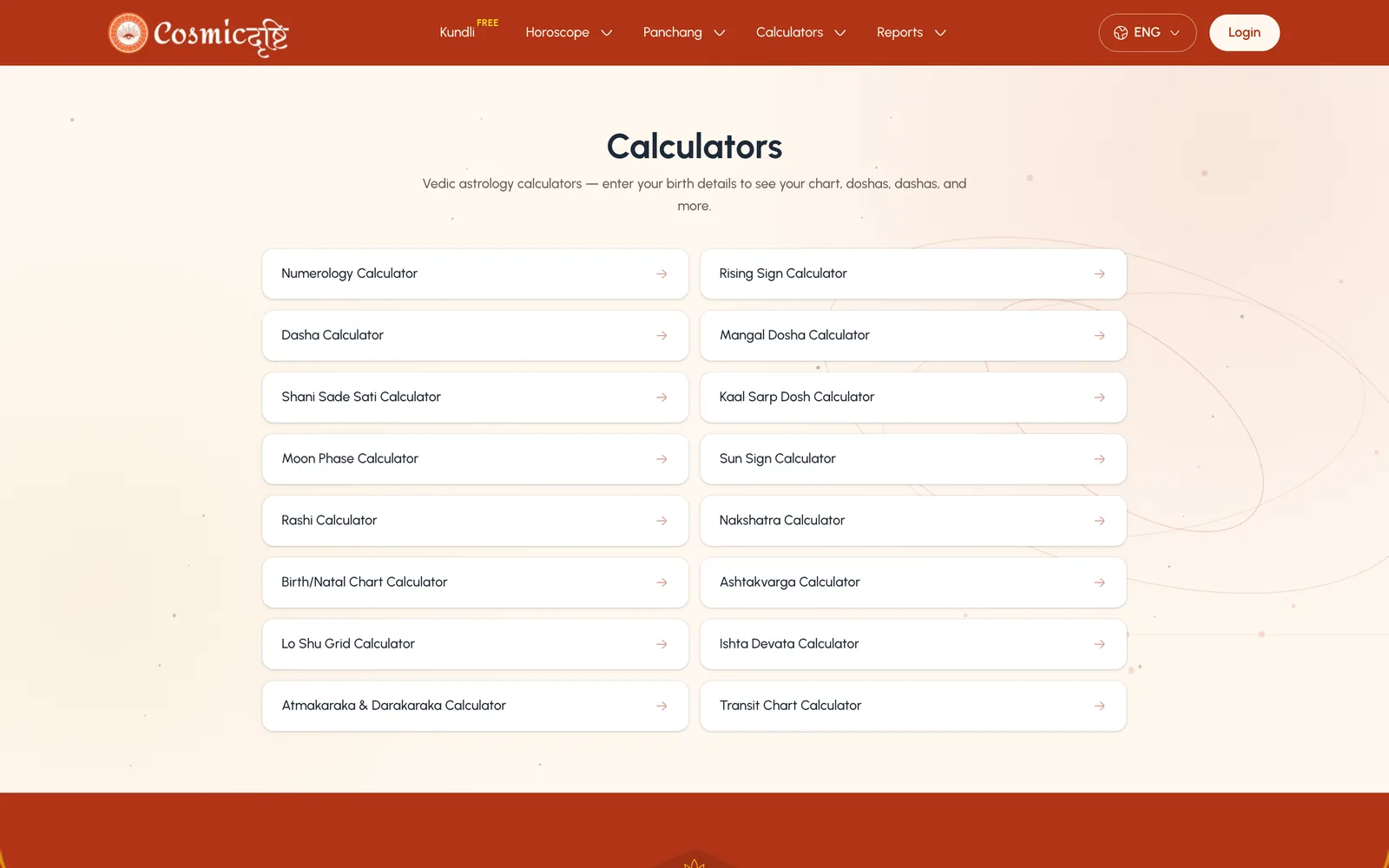Screen dimensions: 1389x868
Task: Open Birth/Natal Chart Calculator
Action: [475, 582]
